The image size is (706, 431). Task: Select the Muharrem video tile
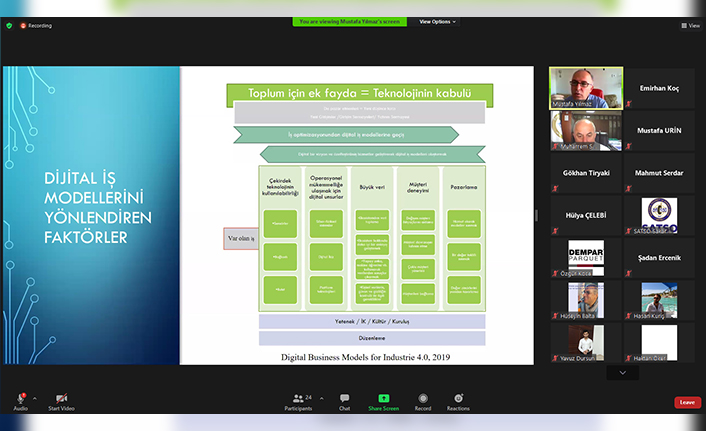586,131
